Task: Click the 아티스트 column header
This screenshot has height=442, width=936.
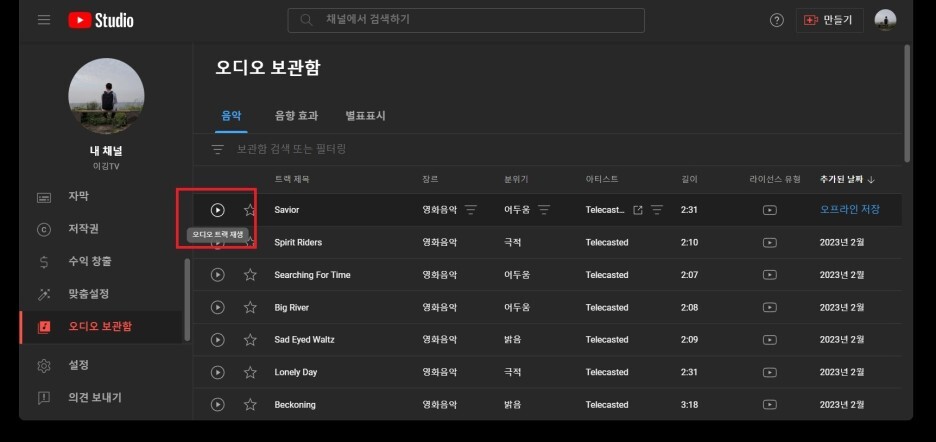Action: 602,179
